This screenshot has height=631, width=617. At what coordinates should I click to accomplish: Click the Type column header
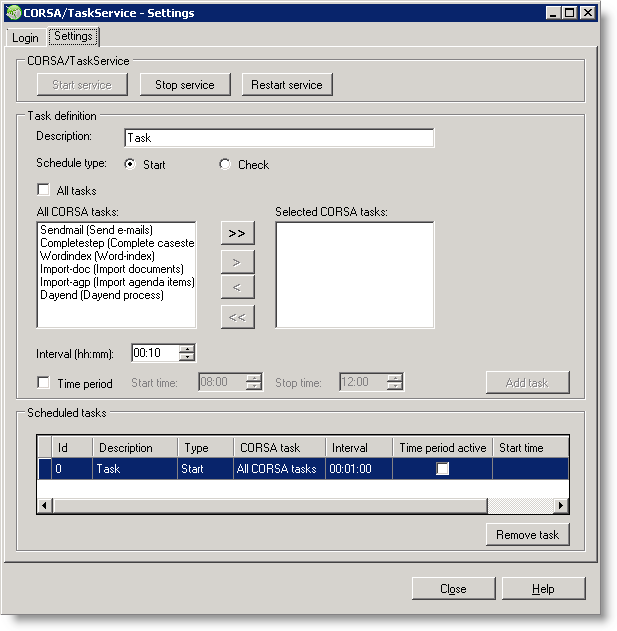point(205,447)
